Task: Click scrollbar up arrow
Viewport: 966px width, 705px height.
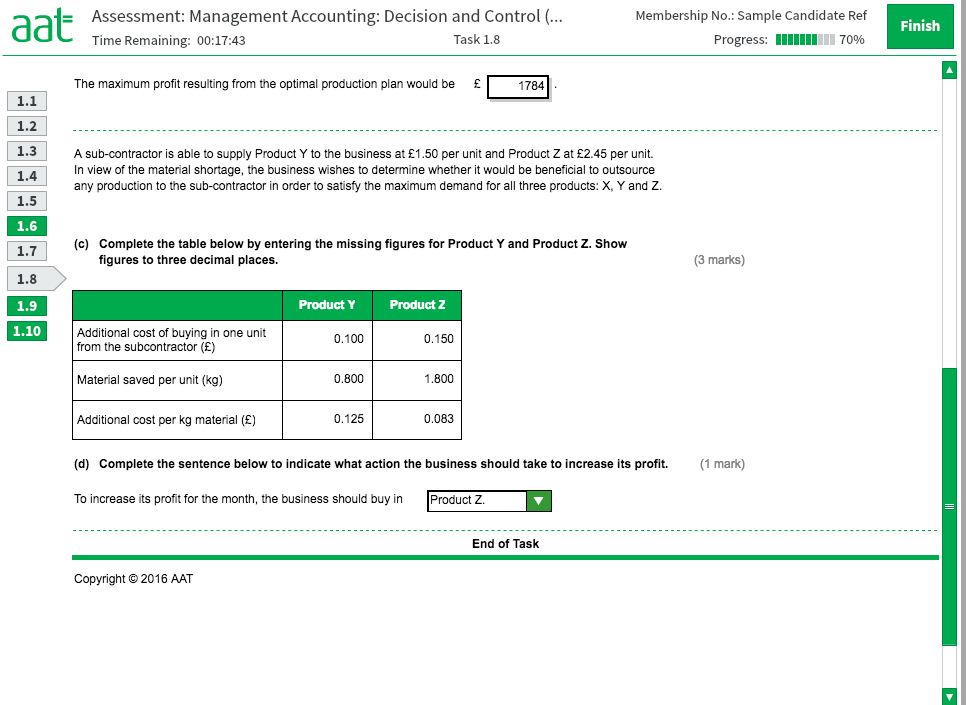Action: (x=949, y=70)
